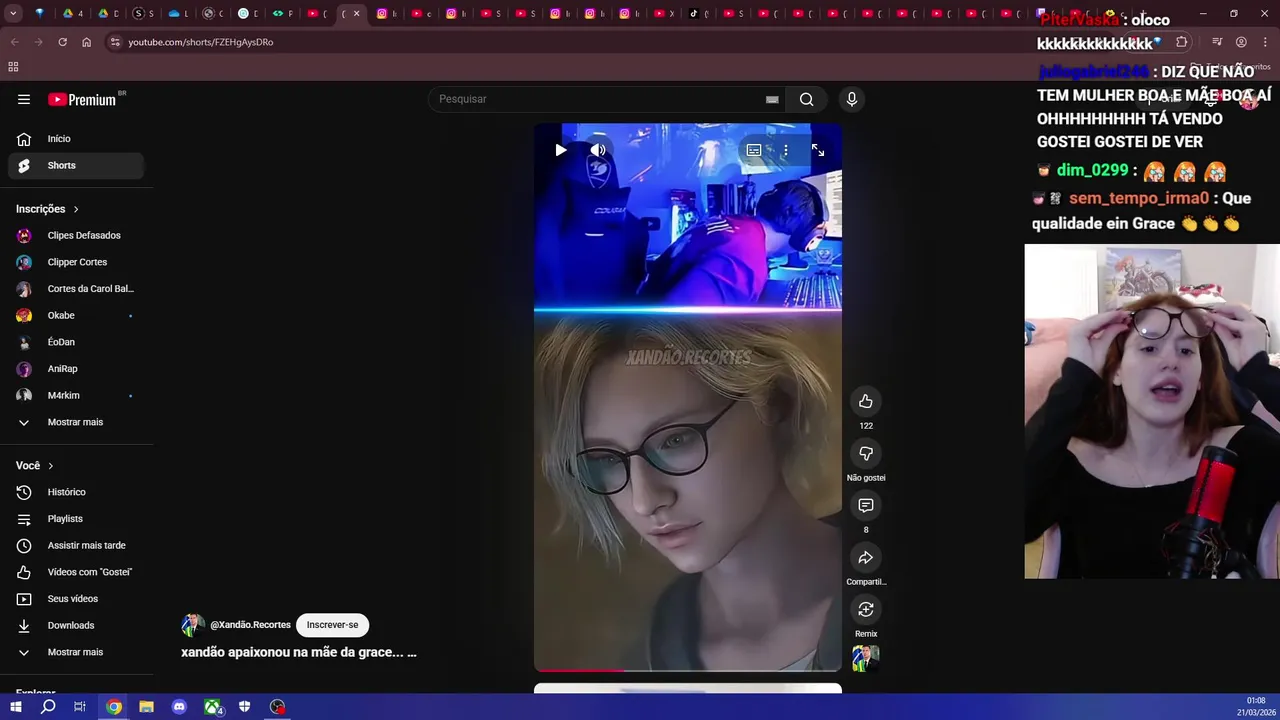Expand the Short description ellipsis
Screen dimensions: 1280x720
click(412, 652)
